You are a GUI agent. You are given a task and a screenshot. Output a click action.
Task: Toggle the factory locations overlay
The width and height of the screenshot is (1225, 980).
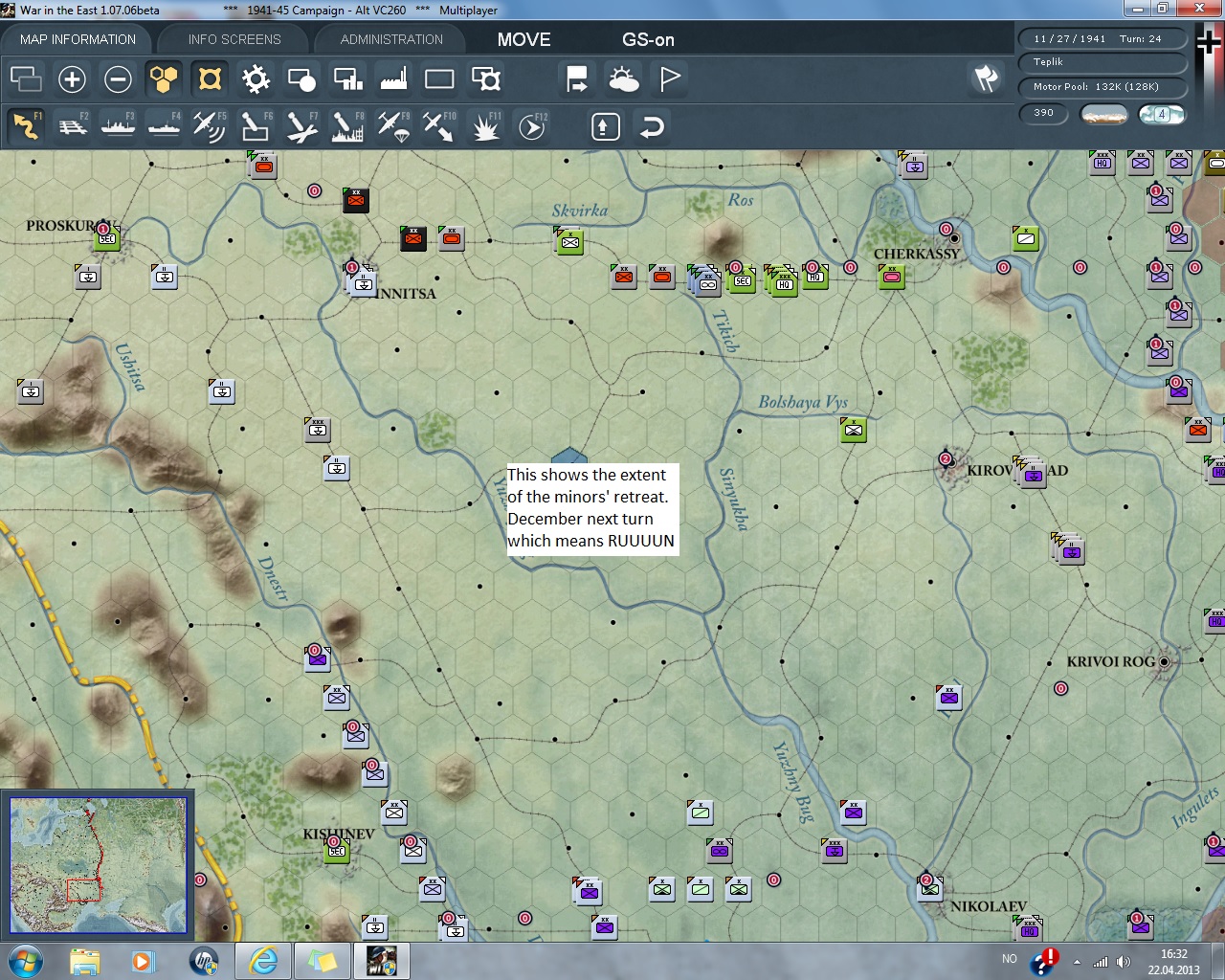click(x=393, y=79)
